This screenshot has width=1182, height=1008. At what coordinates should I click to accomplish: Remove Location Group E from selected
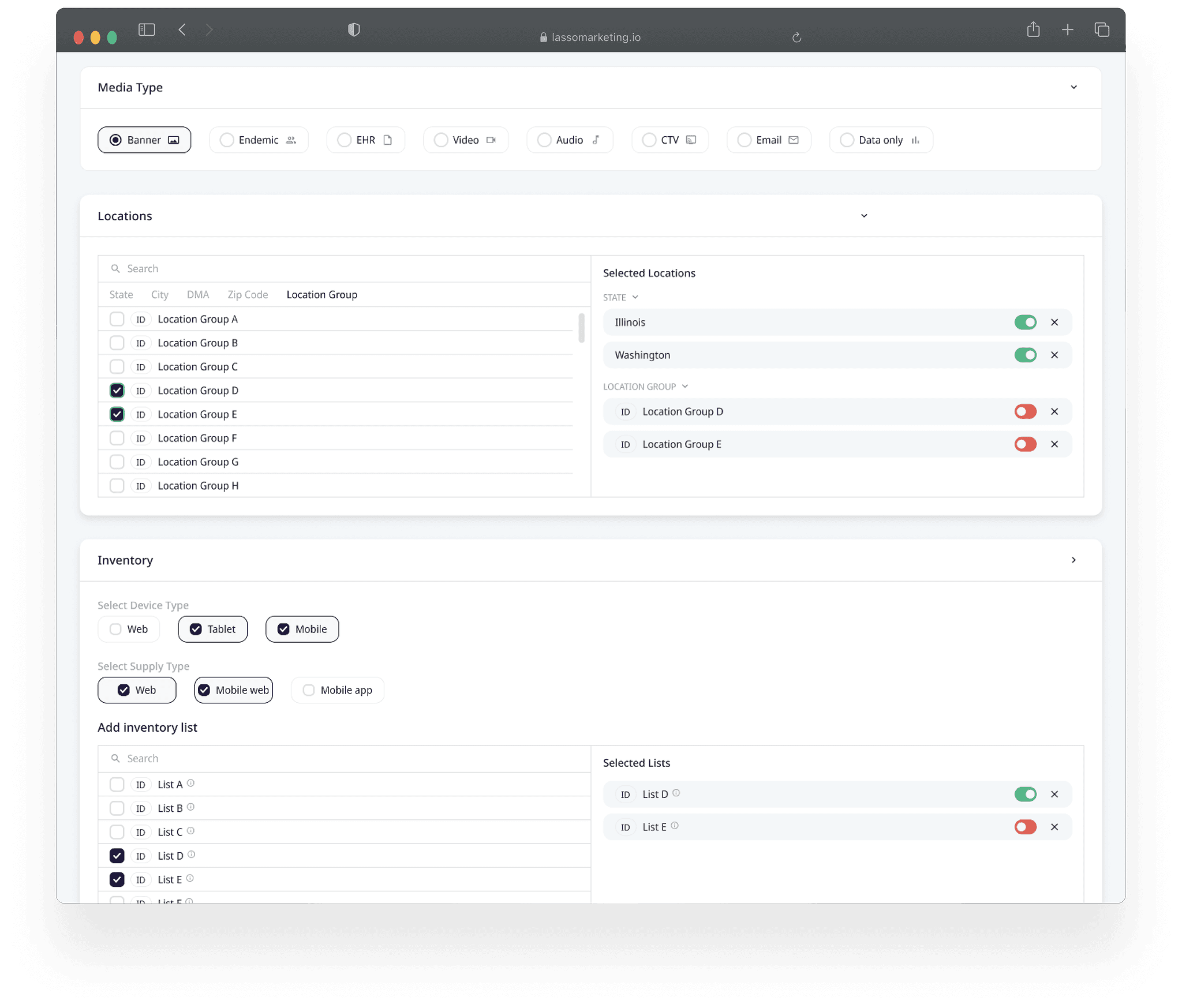(x=1054, y=444)
